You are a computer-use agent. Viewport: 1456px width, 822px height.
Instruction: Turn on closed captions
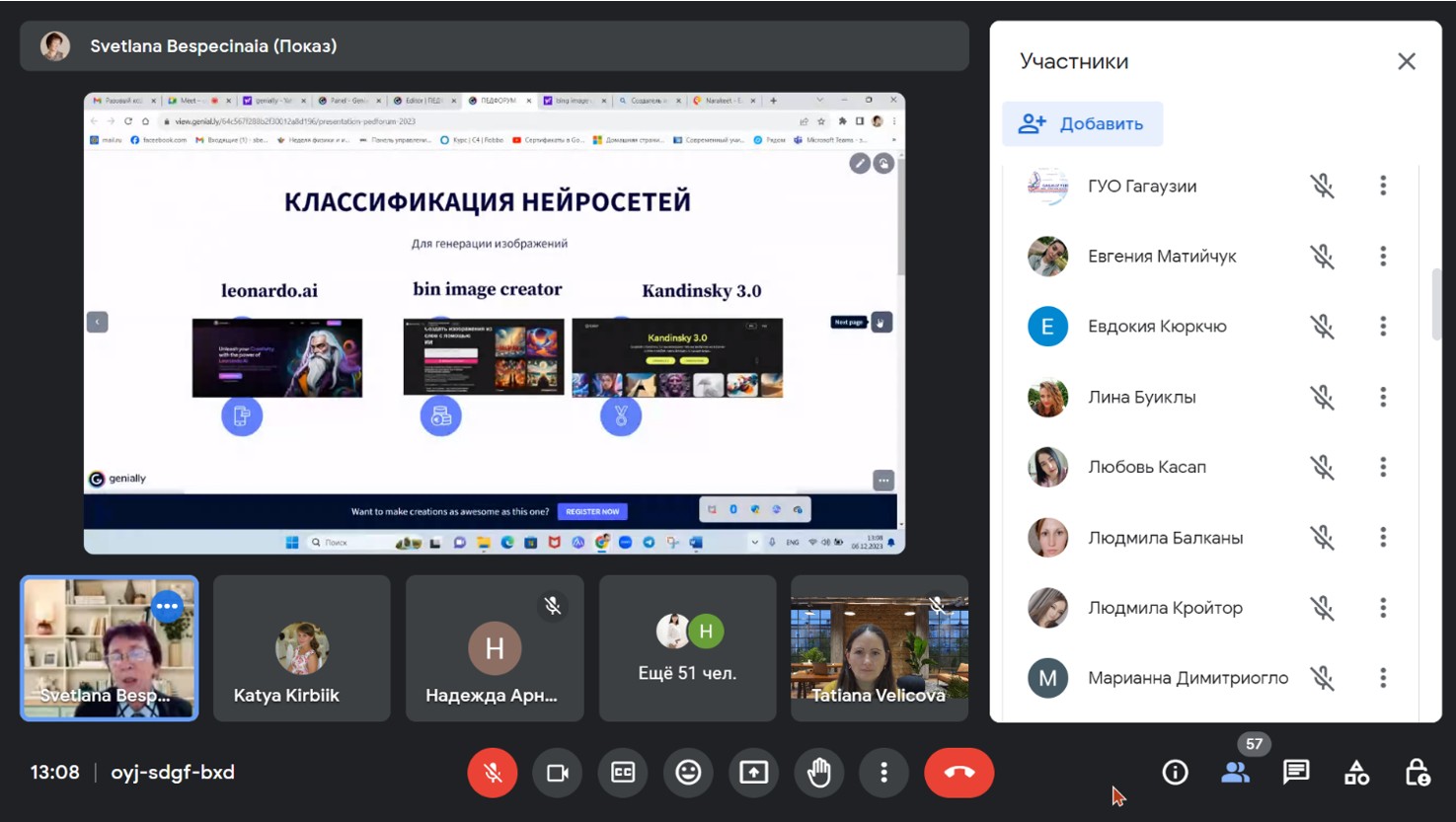623,773
